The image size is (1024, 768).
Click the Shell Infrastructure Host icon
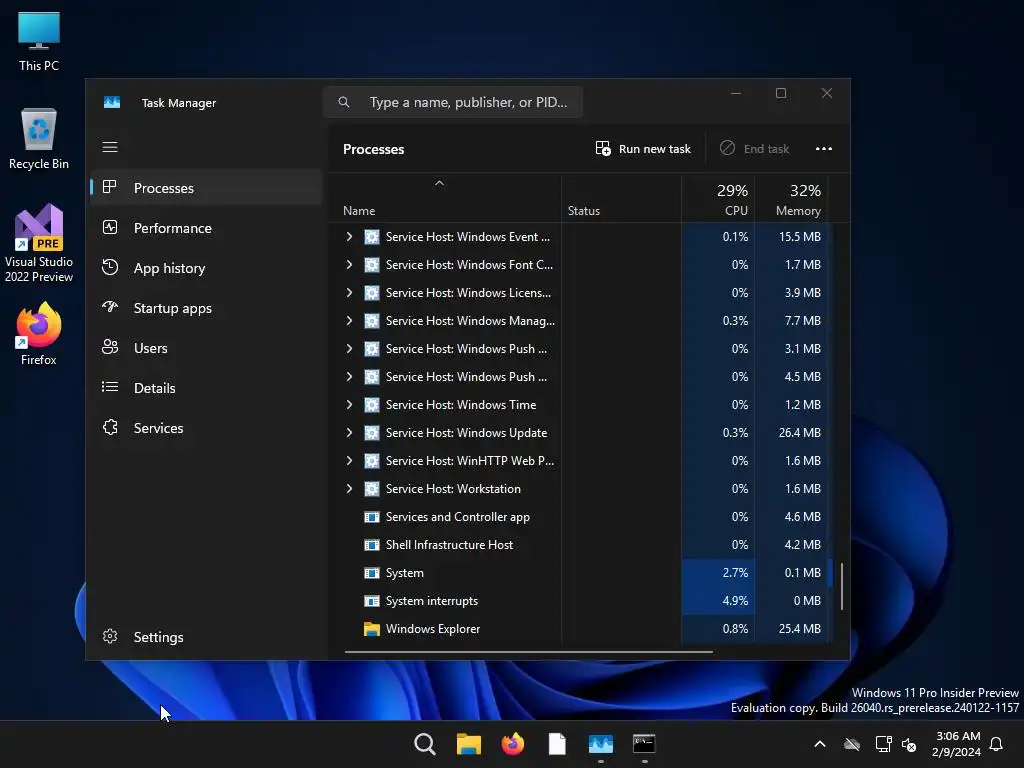372,545
